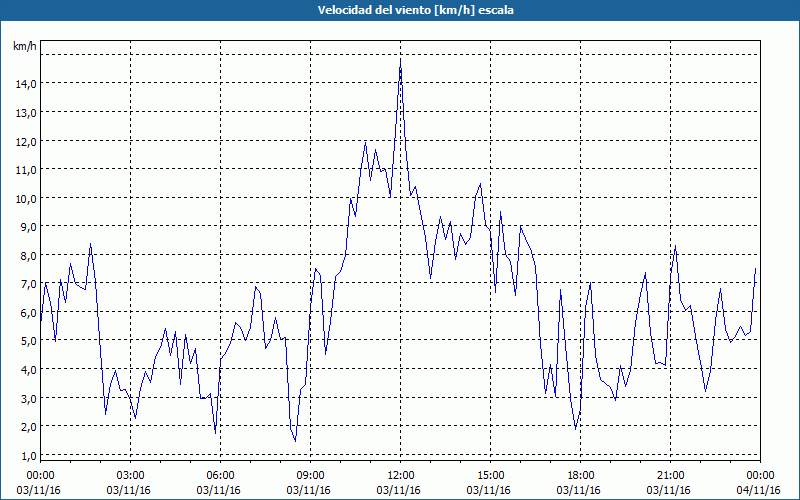
Task: Click the '5,0' y-axis label
Action: (x=28, y=341)
